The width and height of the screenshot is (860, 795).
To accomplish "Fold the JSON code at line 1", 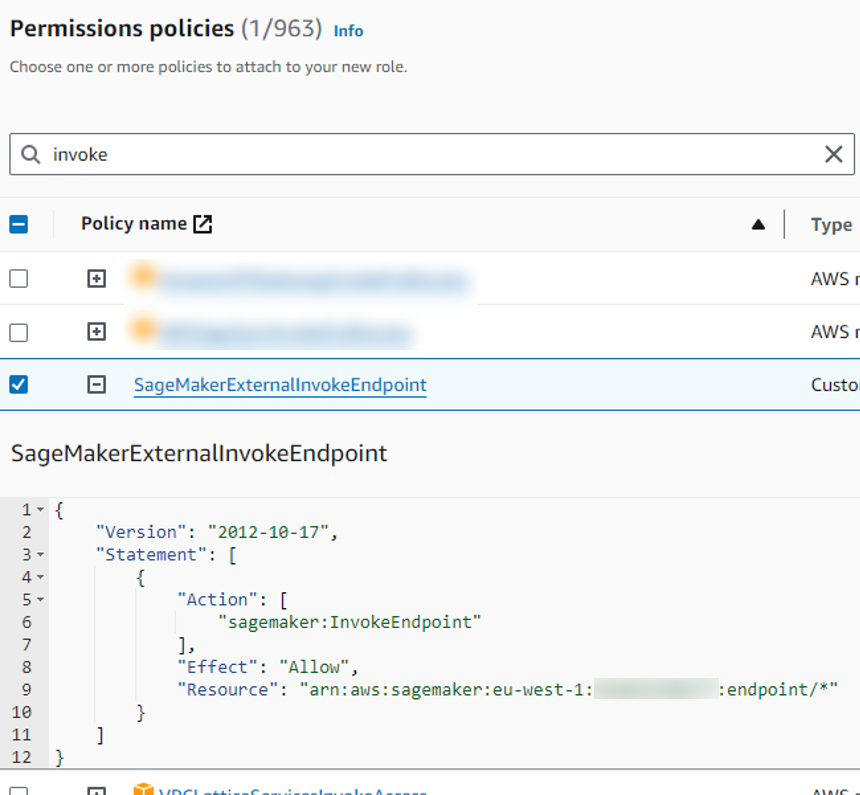I will pos(41,510).
